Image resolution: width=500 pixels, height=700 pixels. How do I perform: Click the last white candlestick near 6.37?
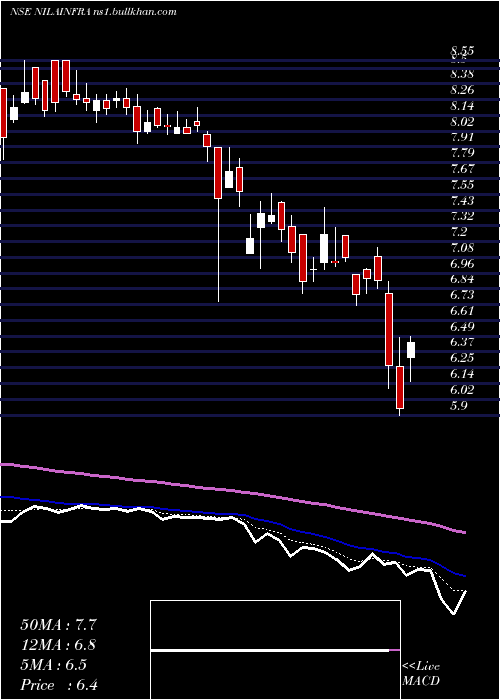pos(411,350)
